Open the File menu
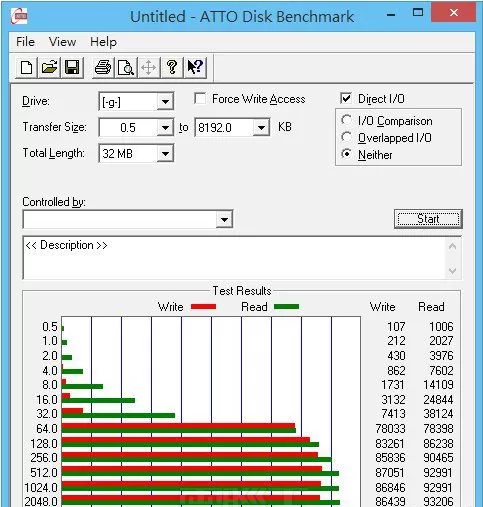The height and width of the screenshot is (507, 483). [25, 42]
